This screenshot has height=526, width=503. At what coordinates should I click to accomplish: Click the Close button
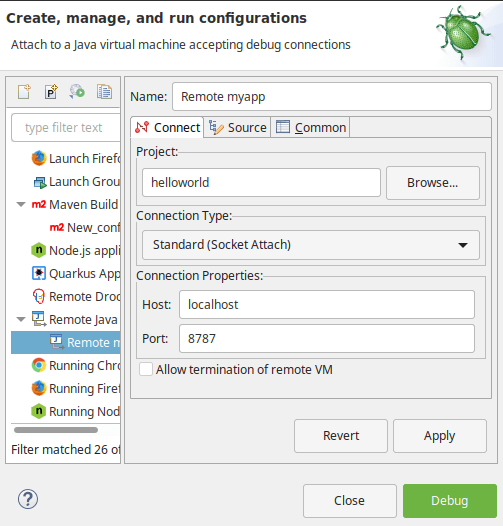coord(350,501)
